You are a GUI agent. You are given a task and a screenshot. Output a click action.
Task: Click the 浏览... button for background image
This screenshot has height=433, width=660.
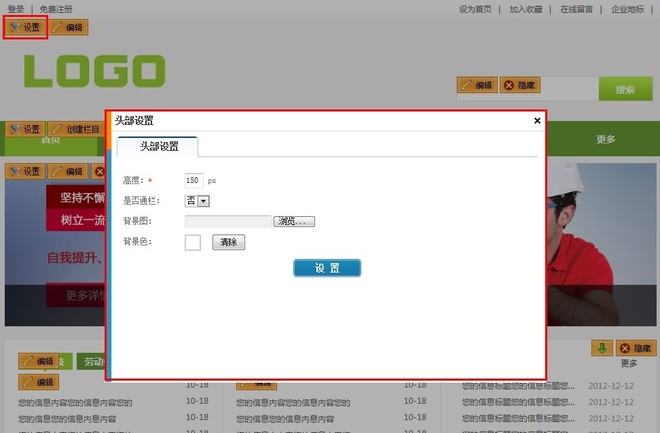click(x=294, y=221)
